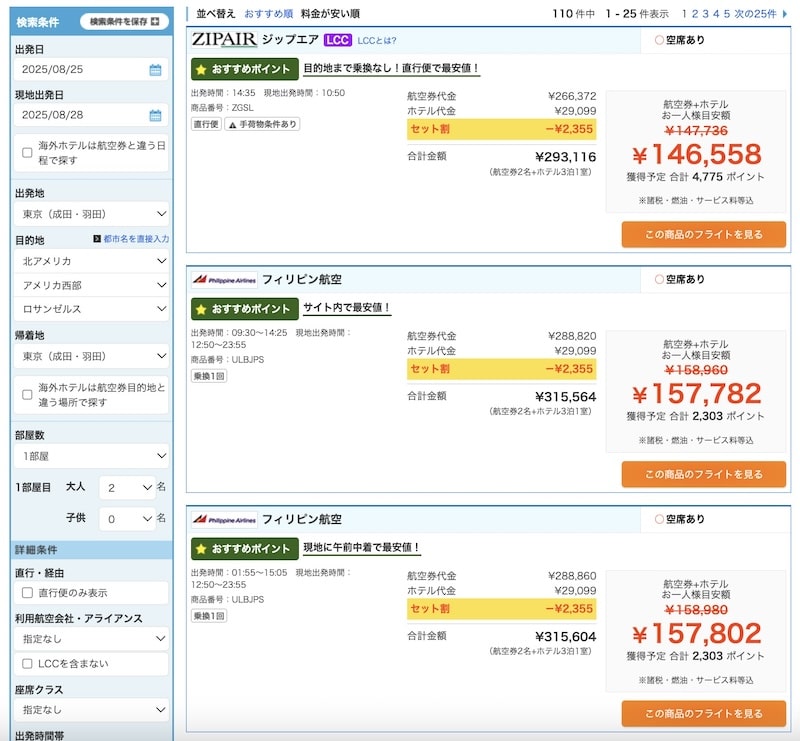The width and height of the screenshot is (800, 741).
Task: Click price ¥157,782 on second card
Action: [696, 394]
